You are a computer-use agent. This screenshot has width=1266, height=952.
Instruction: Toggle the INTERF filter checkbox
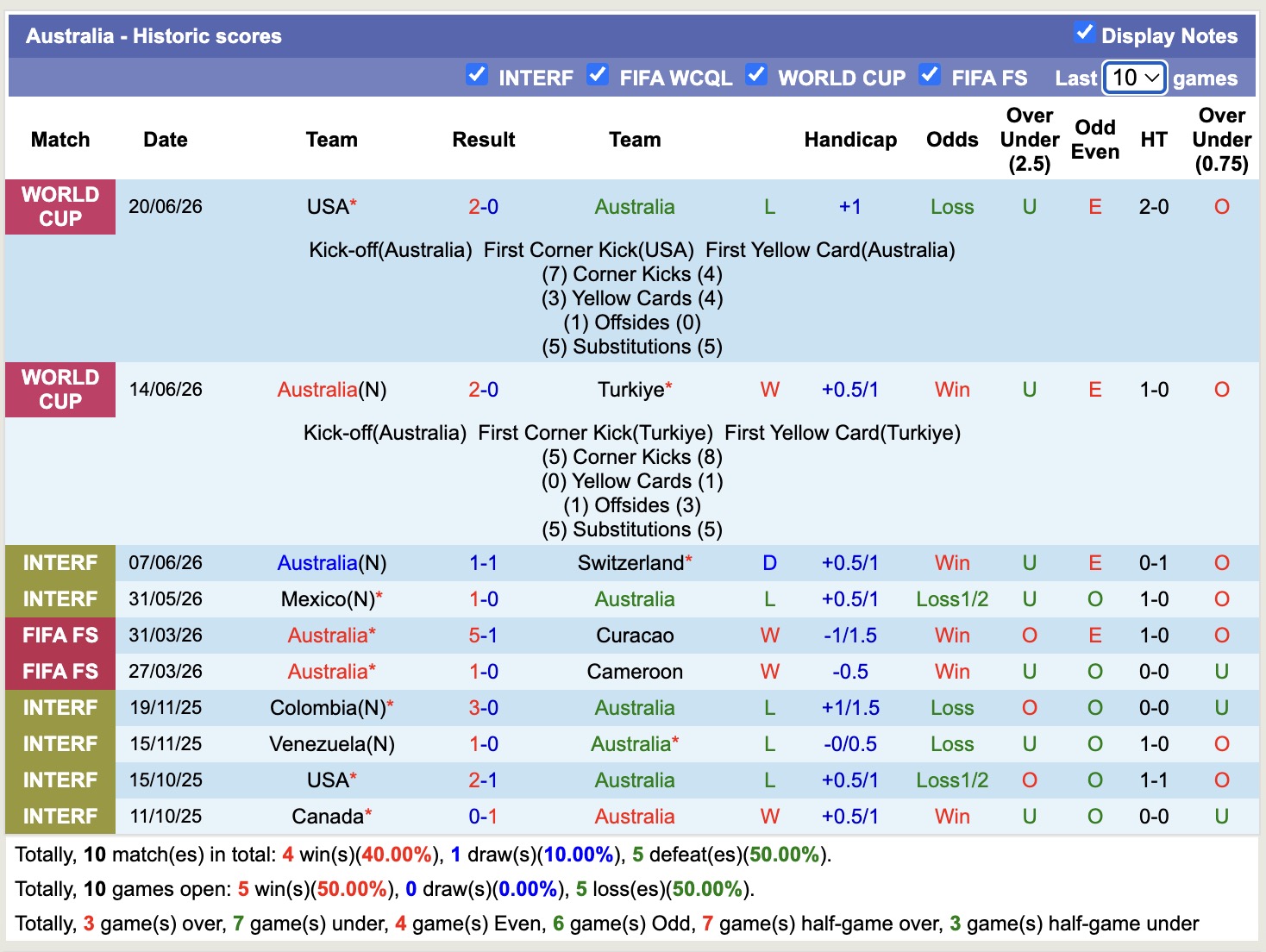(477, 75)
